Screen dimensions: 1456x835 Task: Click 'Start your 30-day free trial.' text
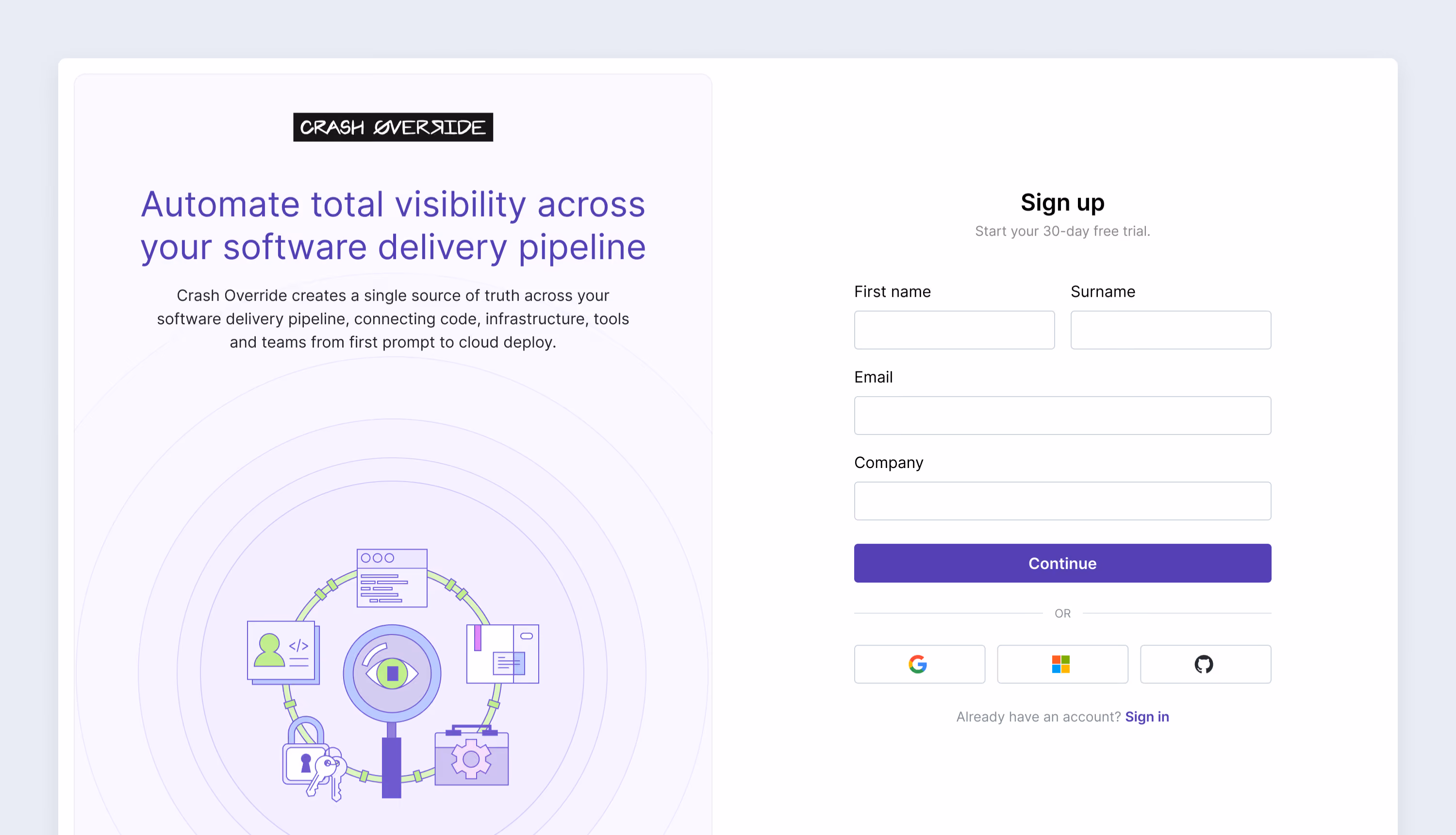click(x=1062, y=231)
